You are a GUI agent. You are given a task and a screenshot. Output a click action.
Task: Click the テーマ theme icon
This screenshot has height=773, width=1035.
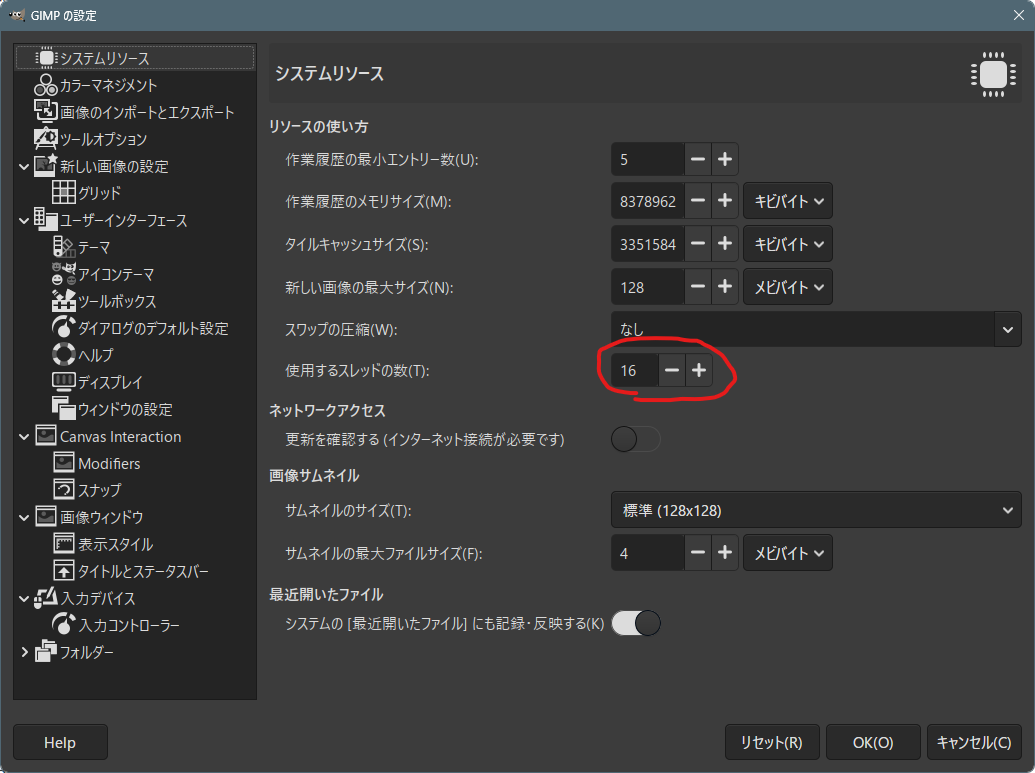(64, 247)
